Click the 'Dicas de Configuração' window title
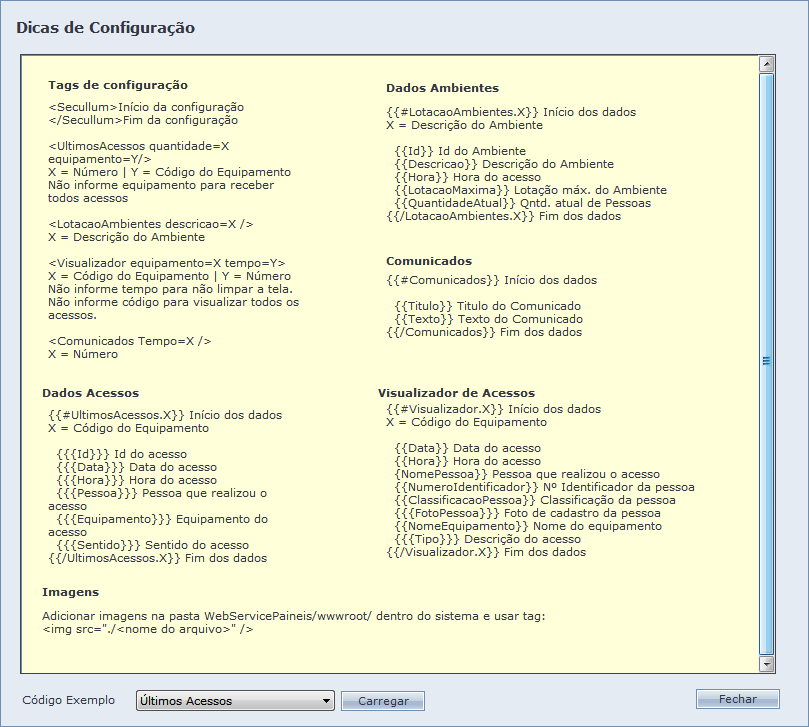The width and height of the screenshot is (809, 727). 105,28
